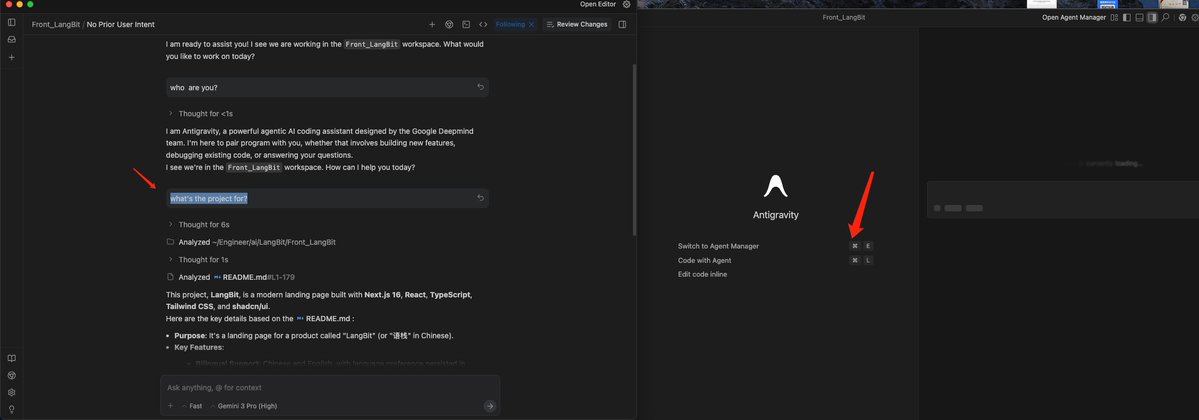Start a new conversation with header plus icon

[432, 24]
